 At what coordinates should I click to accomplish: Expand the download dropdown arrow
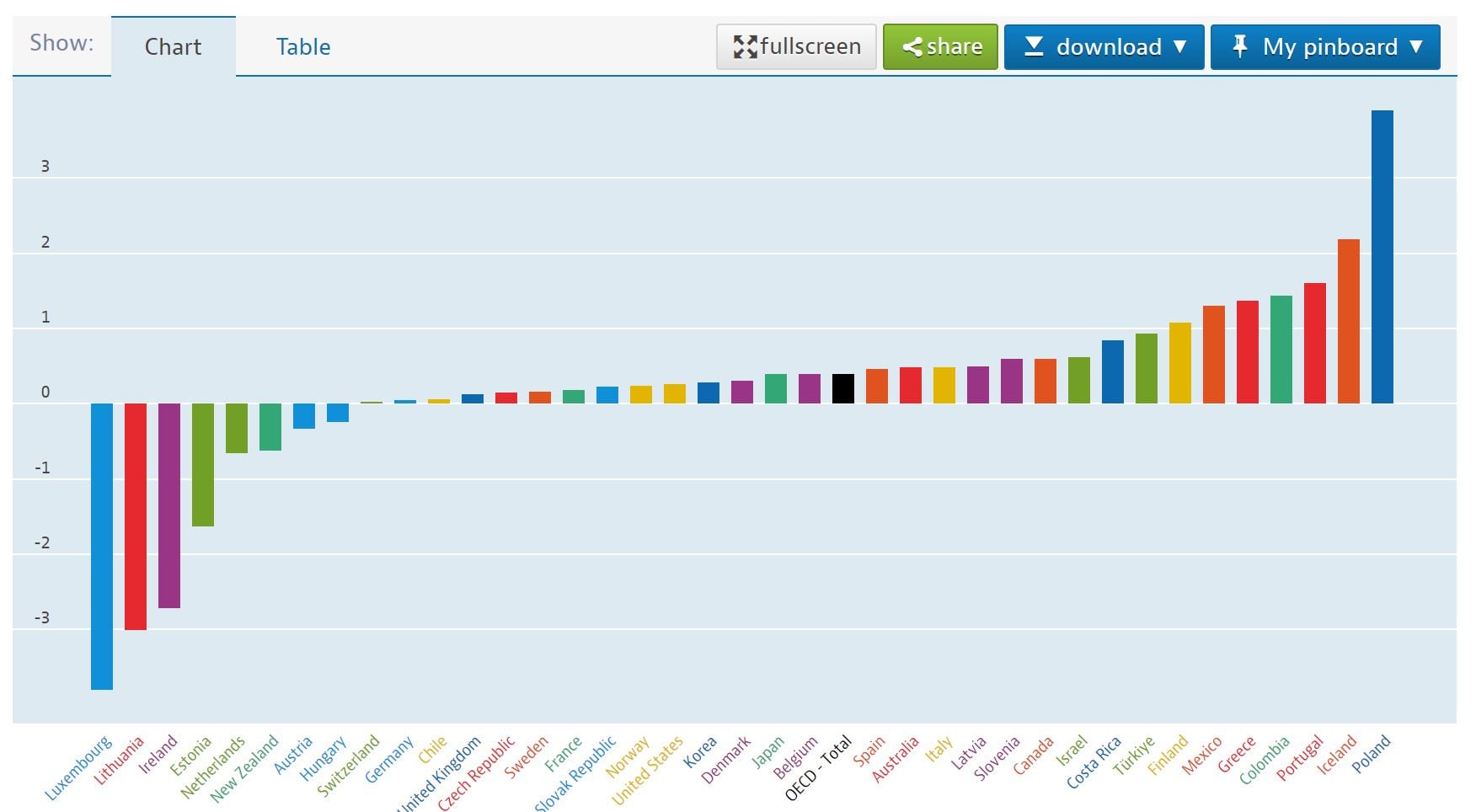(1180, 47)
